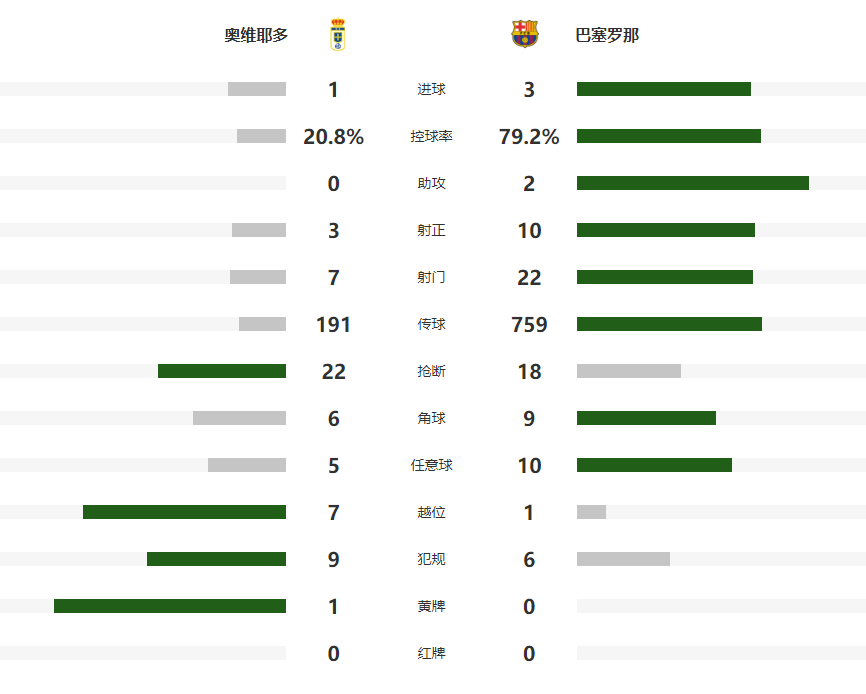Open the 巴塞罗那 team name link

(607, 35)
